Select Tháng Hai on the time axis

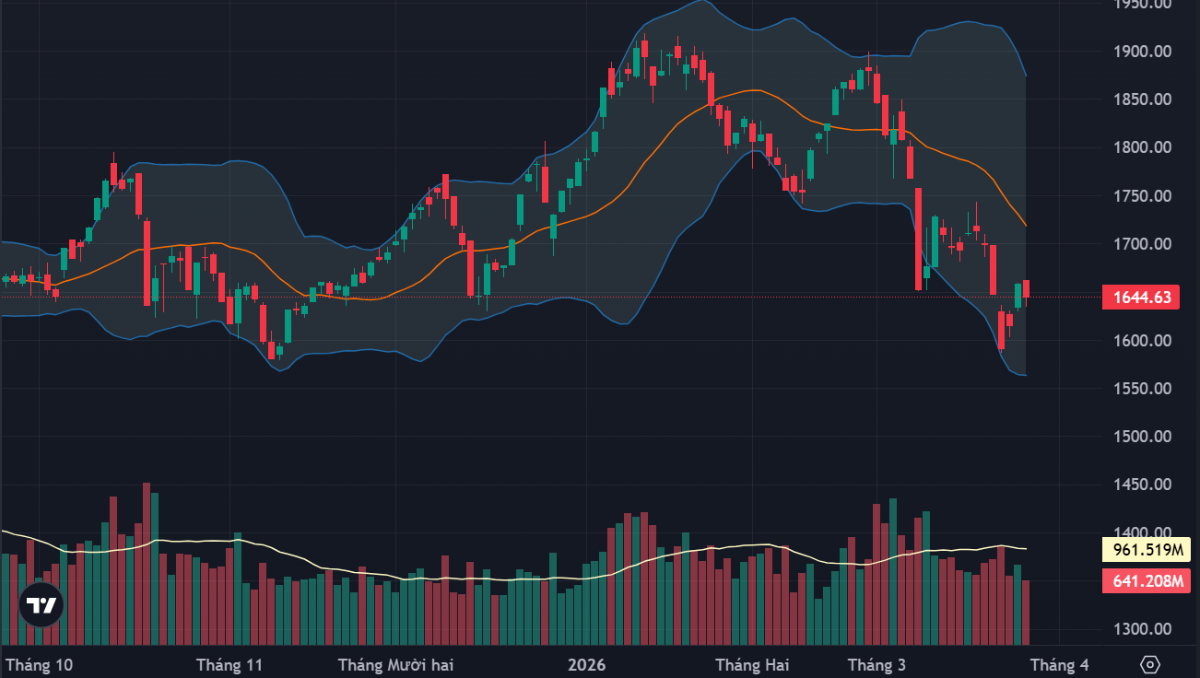pyautogui.click(x=751, y=664)
